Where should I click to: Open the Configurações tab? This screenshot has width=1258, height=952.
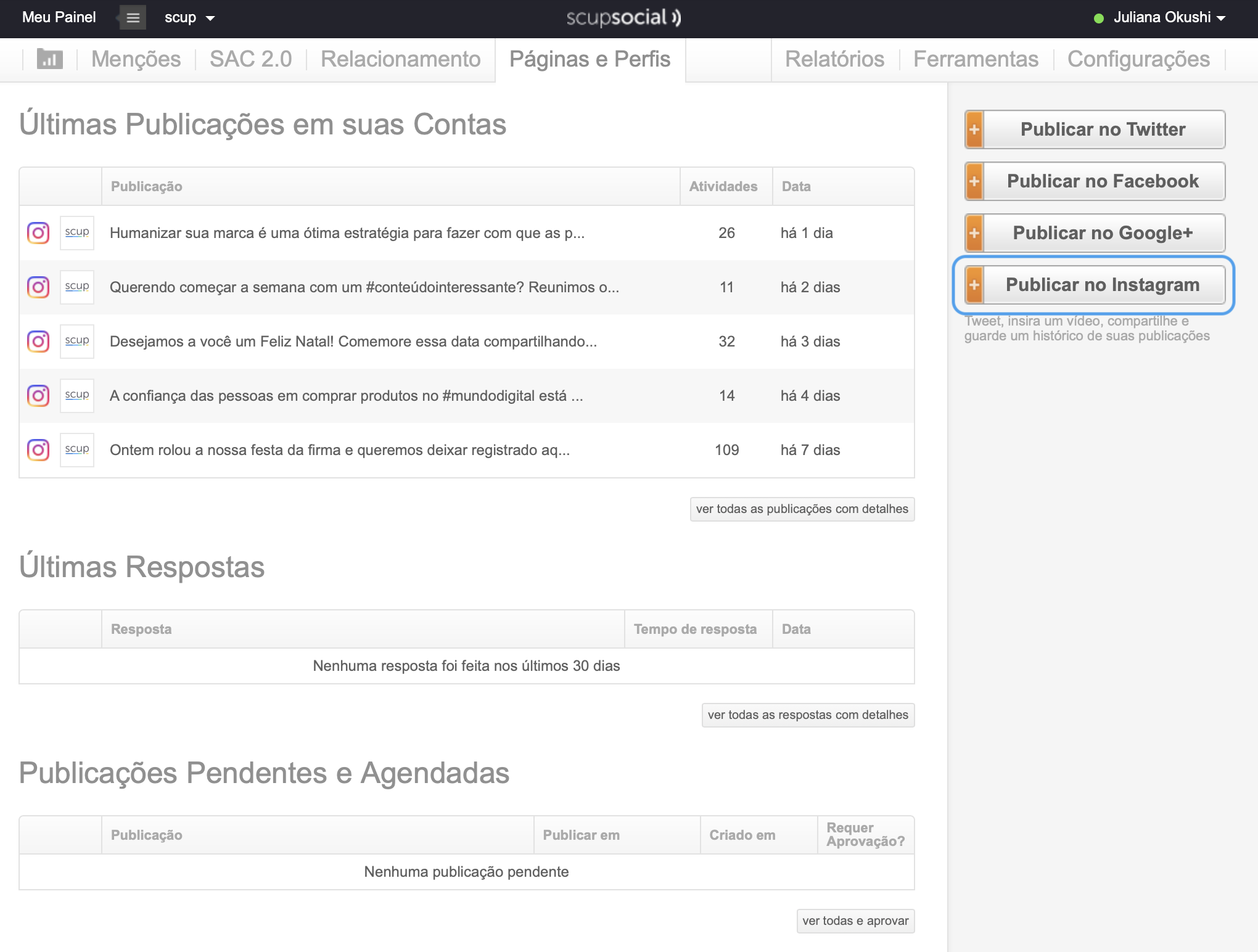(1138, 59)
